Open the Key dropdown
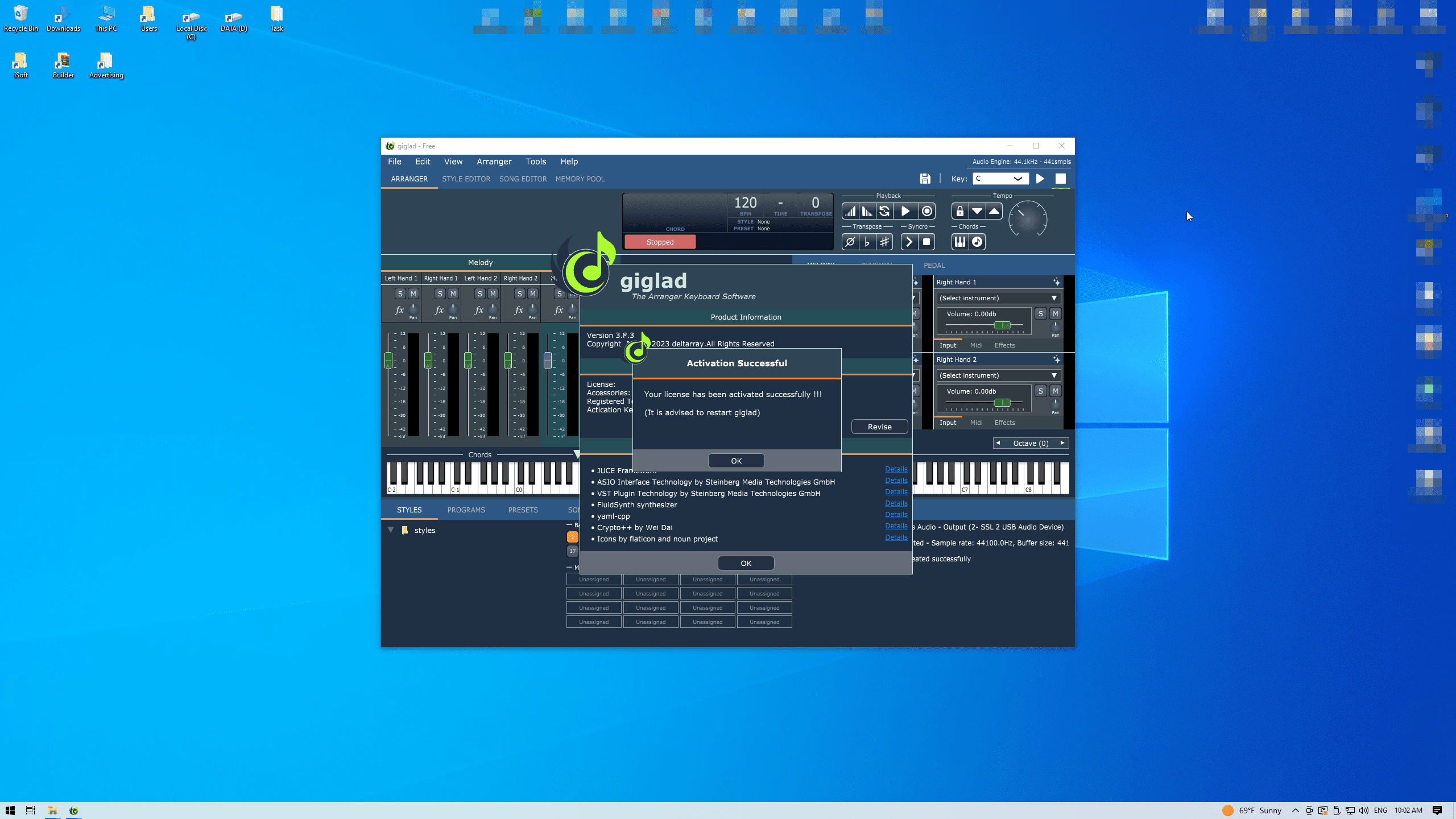Viewport: 1456px width, 819px height. [x=1000, y=179]
